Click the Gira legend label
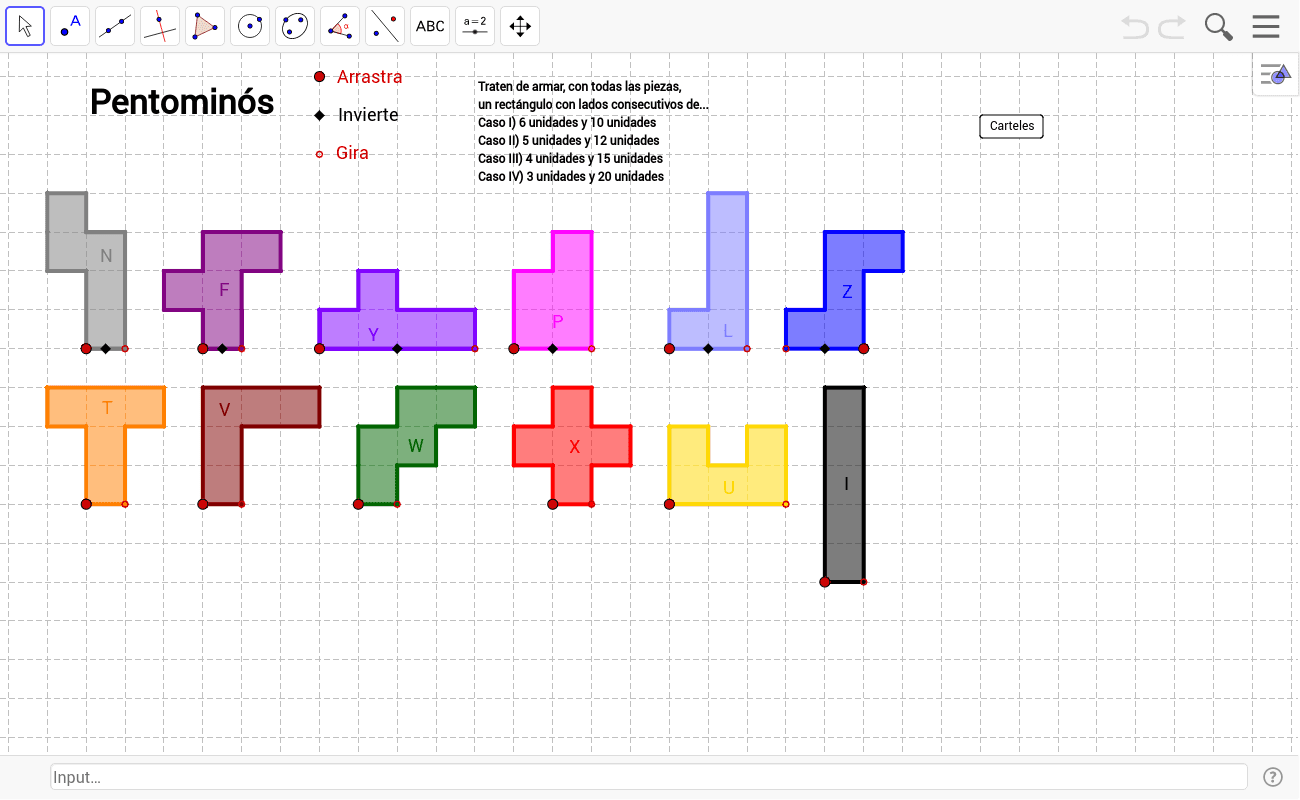The height and width of the screenshot is (800, 1300). click(x=353, y=153)
